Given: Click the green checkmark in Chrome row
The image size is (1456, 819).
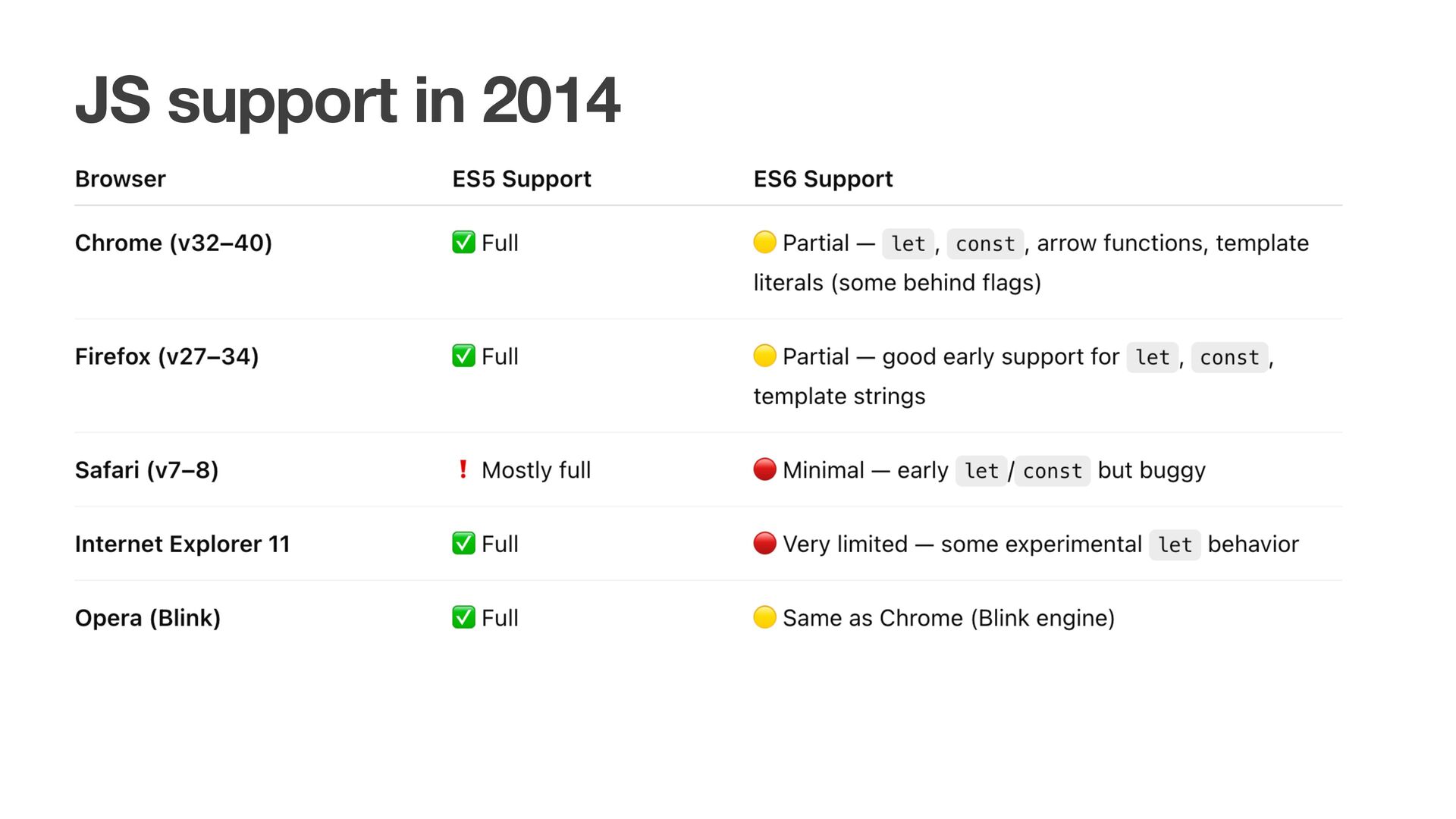Looking at the screenshot, I should (x=463, y=243).
